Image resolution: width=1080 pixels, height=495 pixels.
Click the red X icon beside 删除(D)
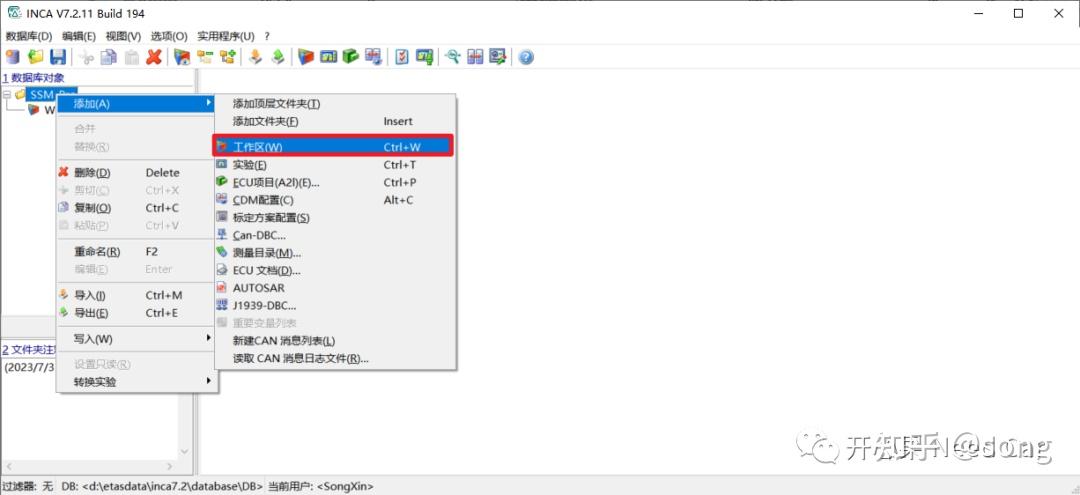[x=64, y=173]
